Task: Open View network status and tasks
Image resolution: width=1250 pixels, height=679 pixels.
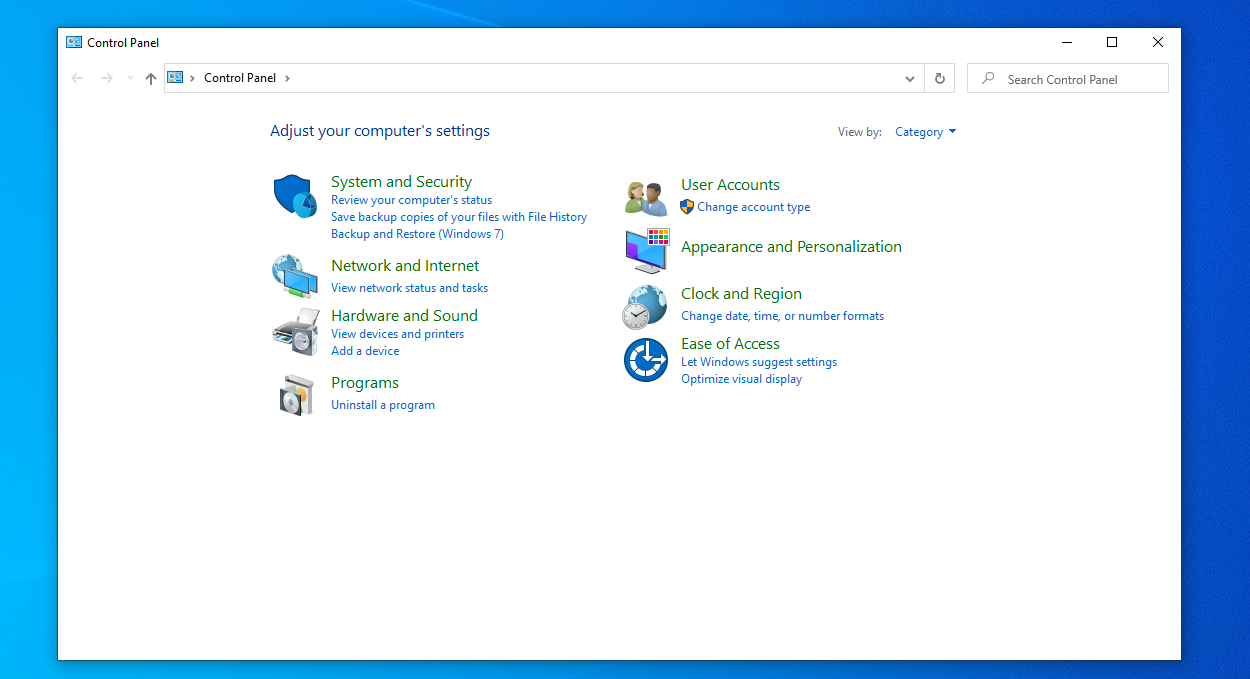Action: (x=409, y=287)
